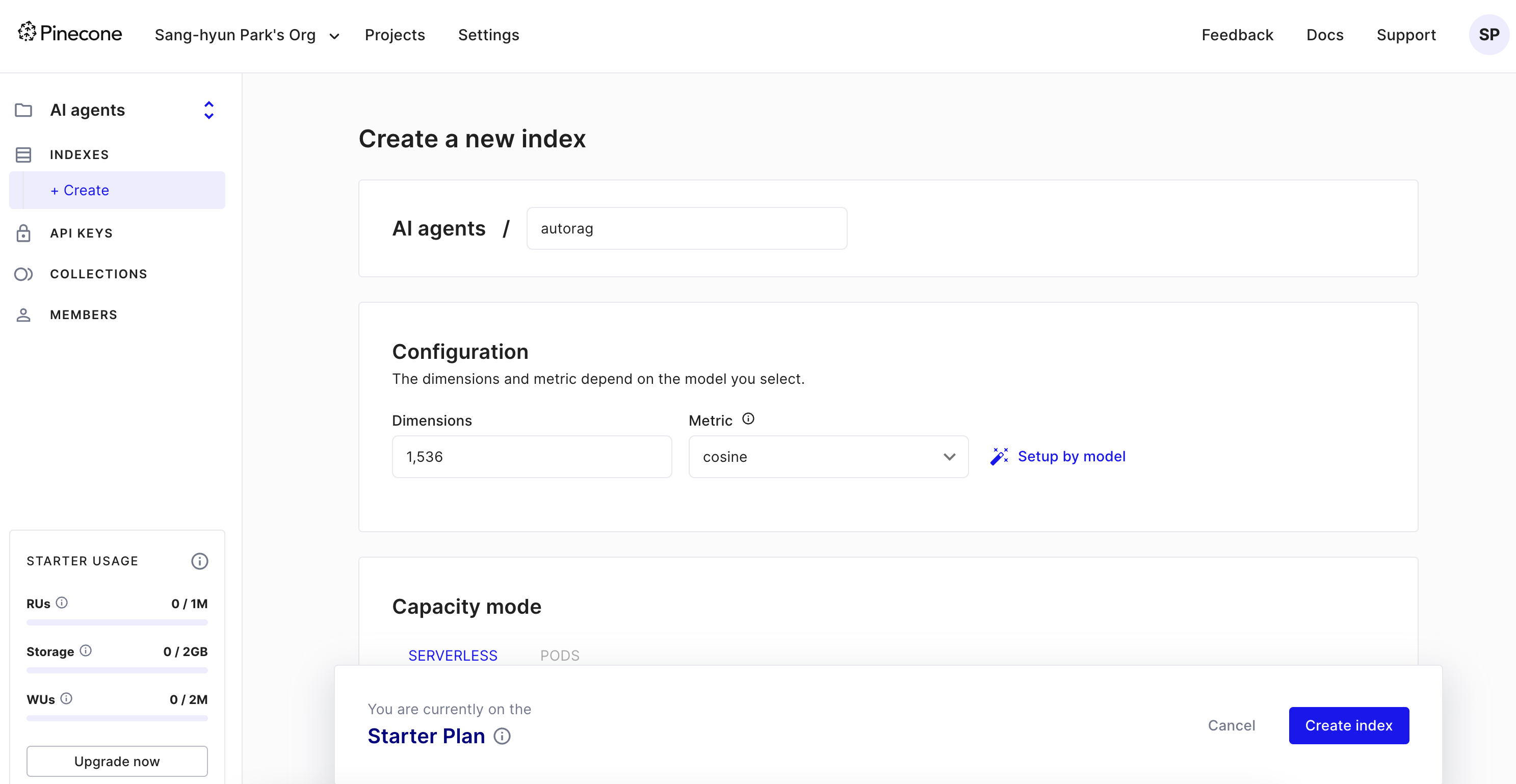
Task: Click the Collections icon in sidebar
Action: click(x=23, y=274)
